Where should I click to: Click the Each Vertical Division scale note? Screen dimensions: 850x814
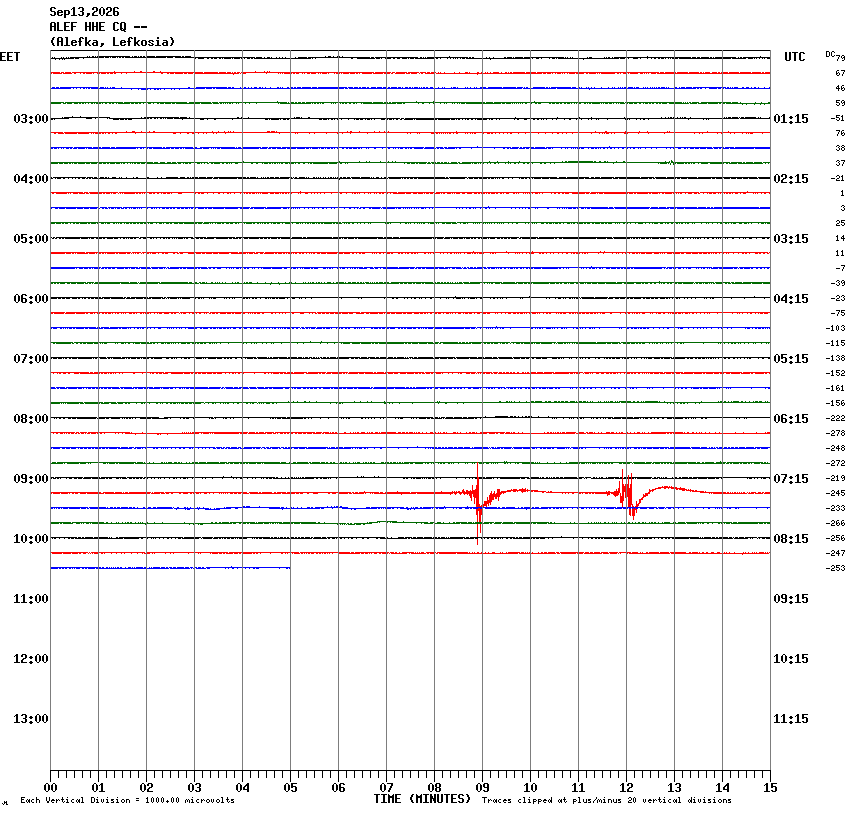tap(127, 800)
